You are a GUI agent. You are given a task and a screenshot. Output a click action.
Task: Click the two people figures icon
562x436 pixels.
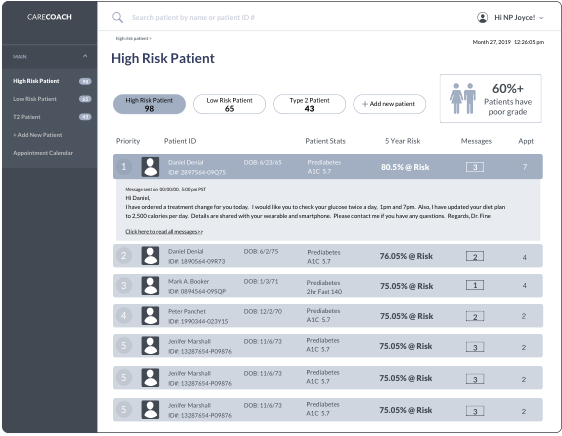tap(463, 98)
